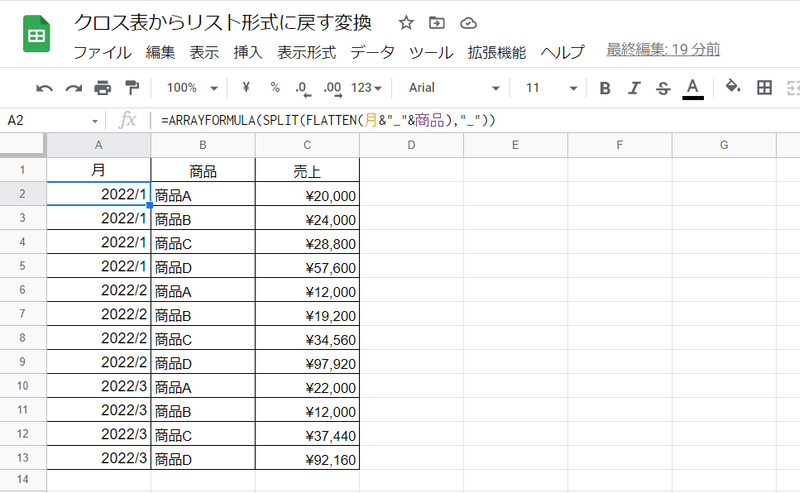
Task: Select cell 商品C in row 8
Action: point(203,338)
